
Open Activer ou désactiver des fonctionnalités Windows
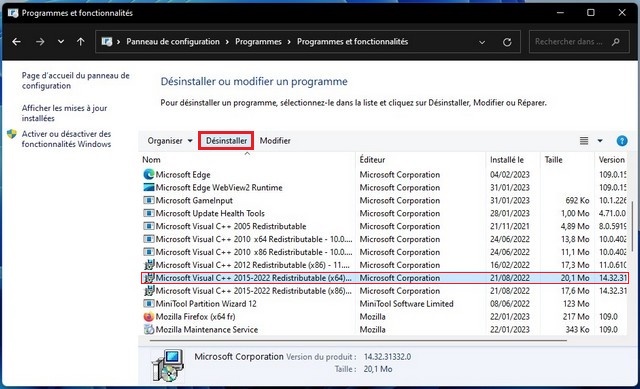(x=66, y=139)
